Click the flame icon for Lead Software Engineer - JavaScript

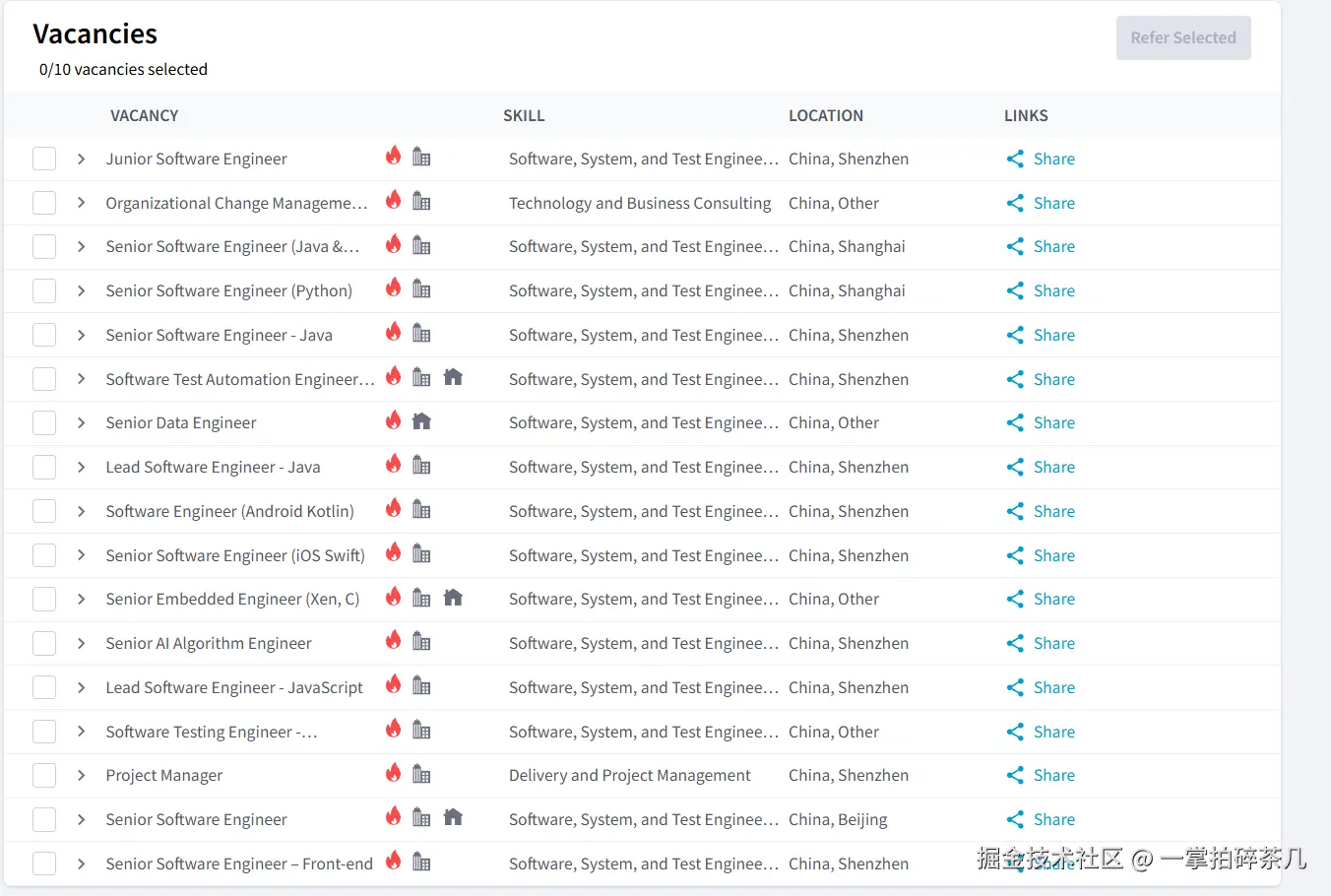tap(393, 684)
